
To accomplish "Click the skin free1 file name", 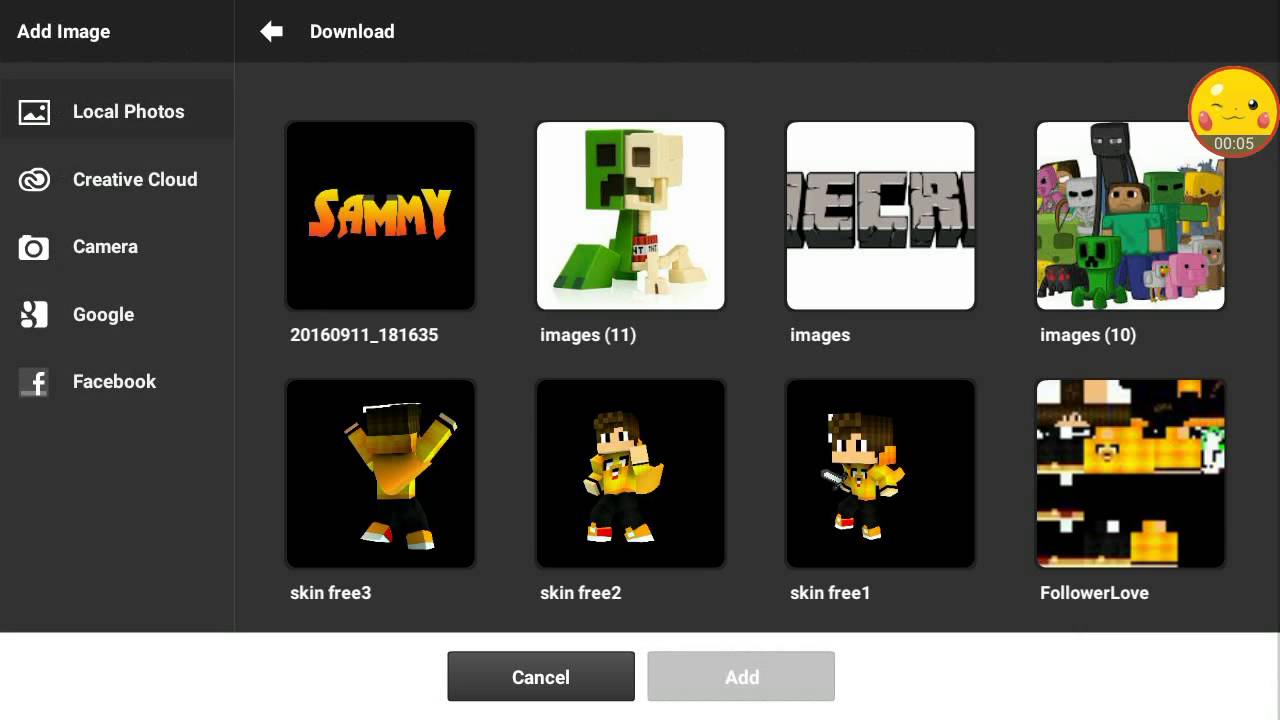I will point(830,593).
